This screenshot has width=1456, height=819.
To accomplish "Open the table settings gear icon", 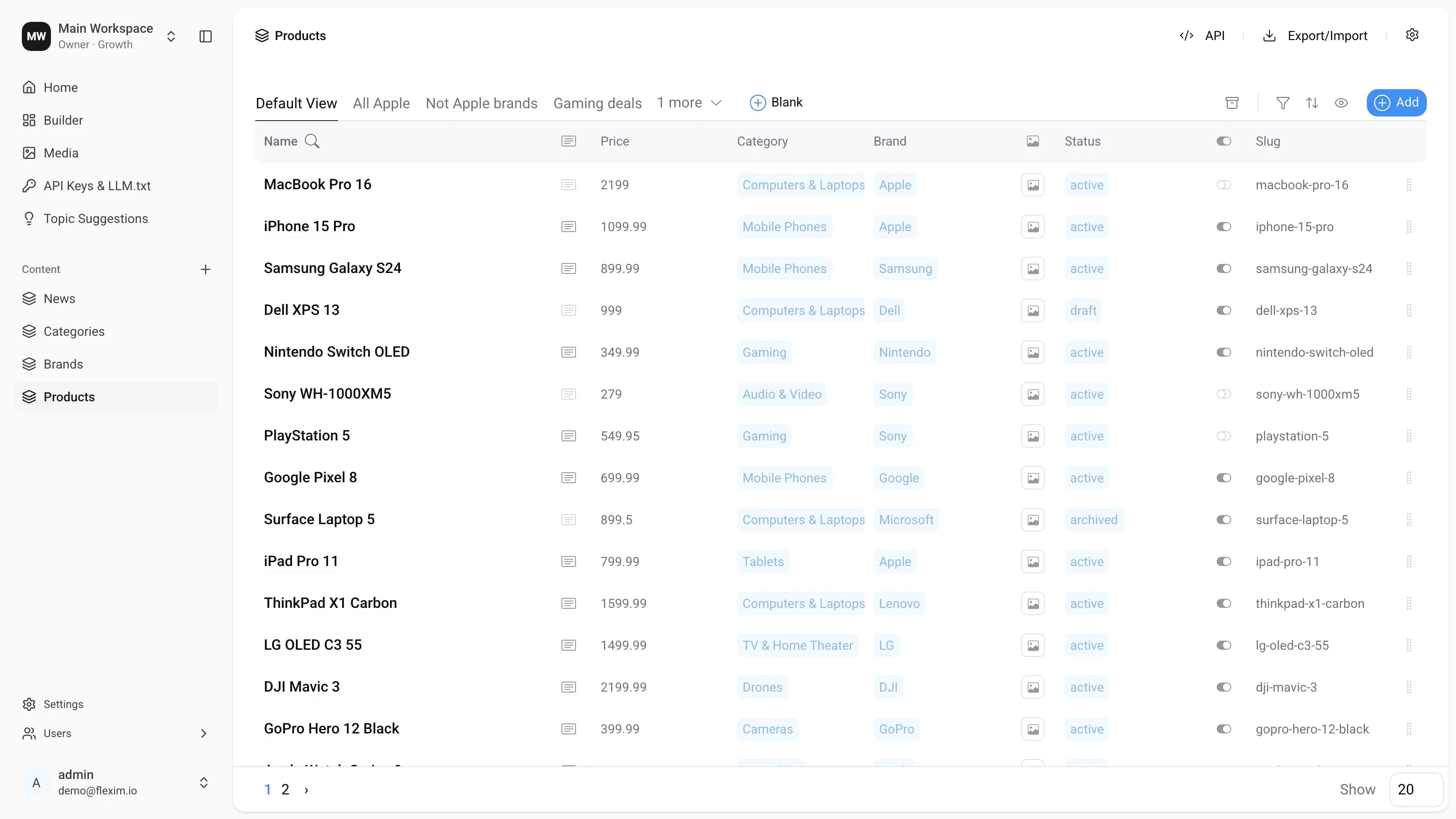I will 1412,35.
